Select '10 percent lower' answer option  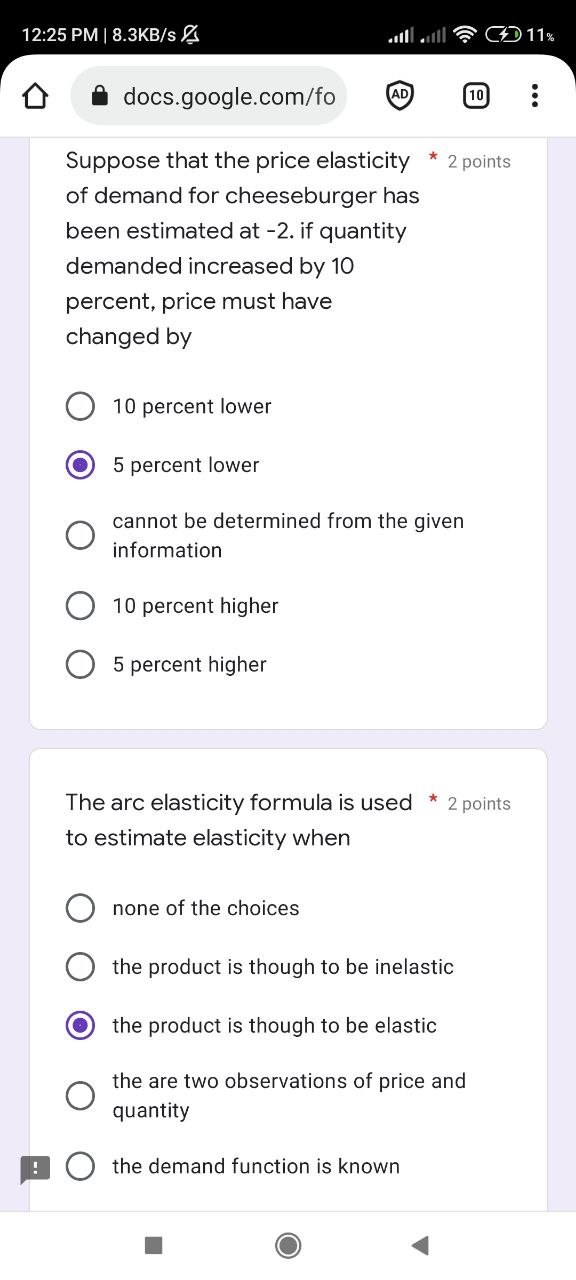tap(80, 406)
